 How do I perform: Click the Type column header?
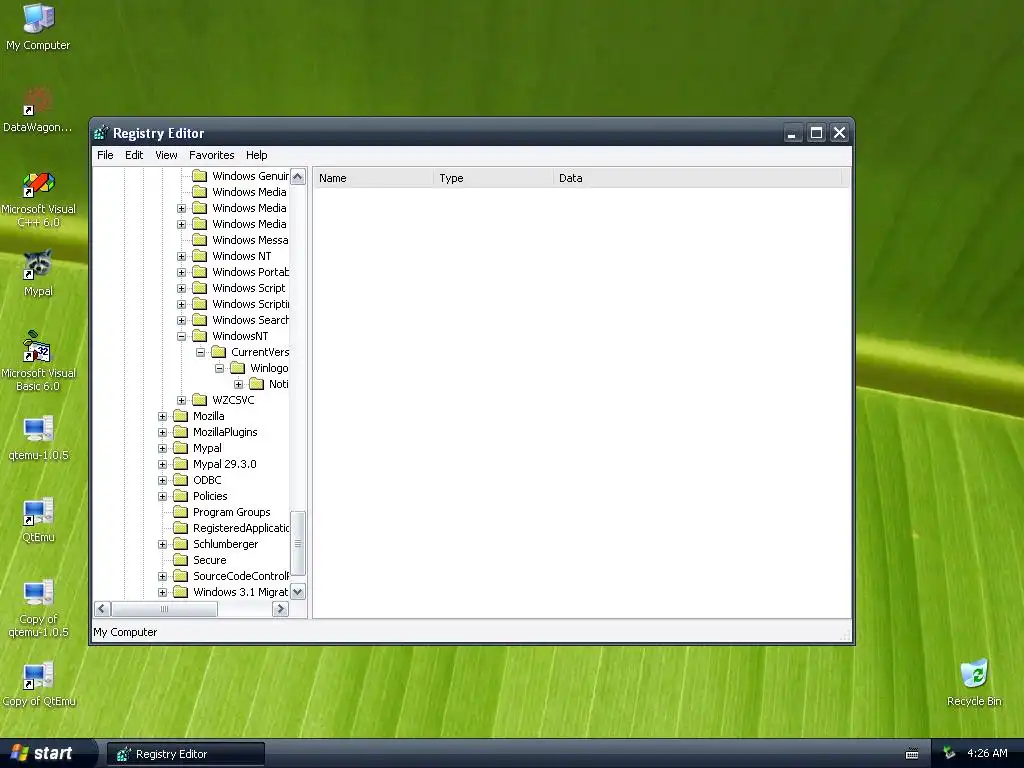493,178
